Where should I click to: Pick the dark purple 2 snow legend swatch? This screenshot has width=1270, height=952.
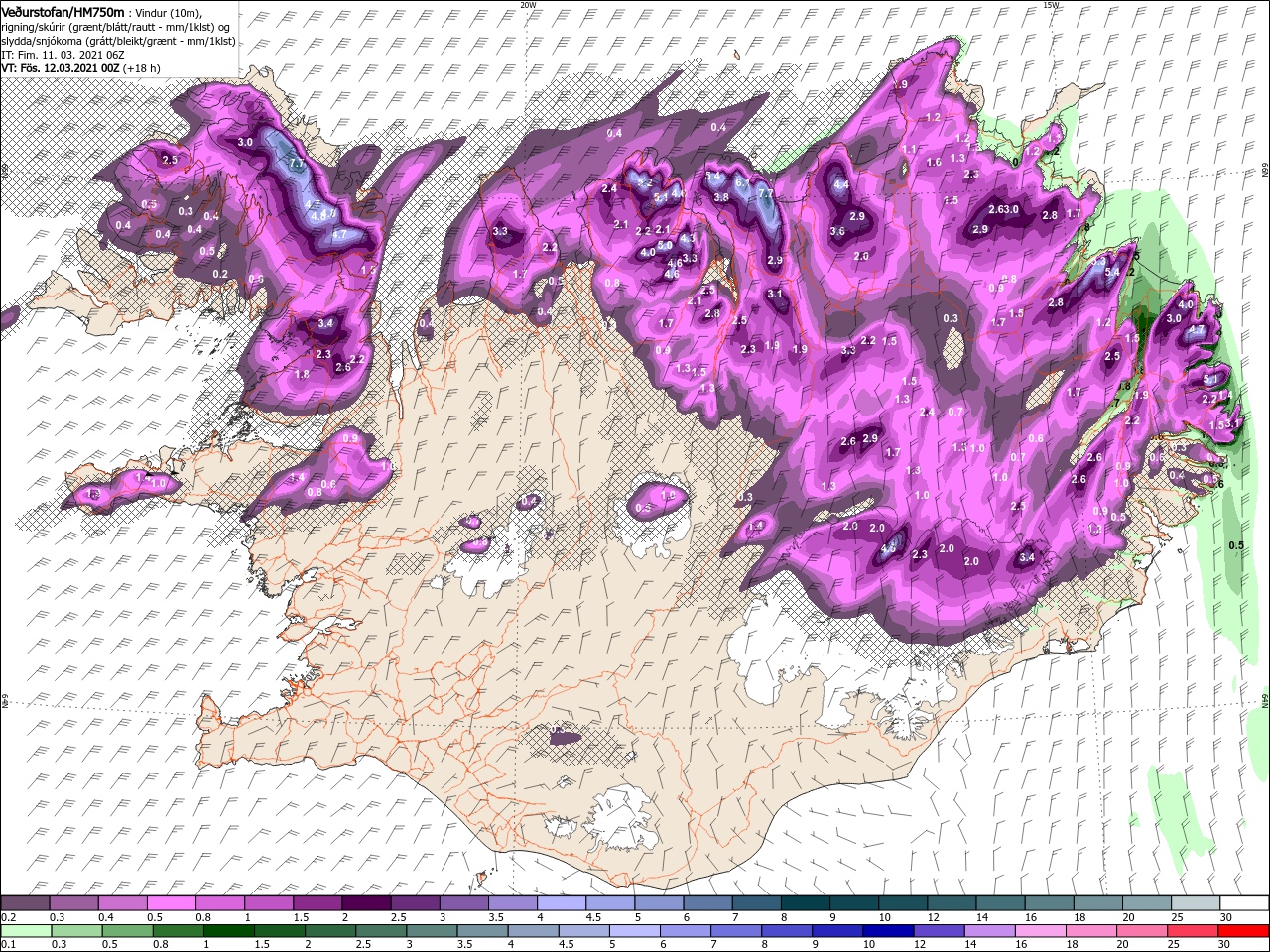(x=366, y=902)
